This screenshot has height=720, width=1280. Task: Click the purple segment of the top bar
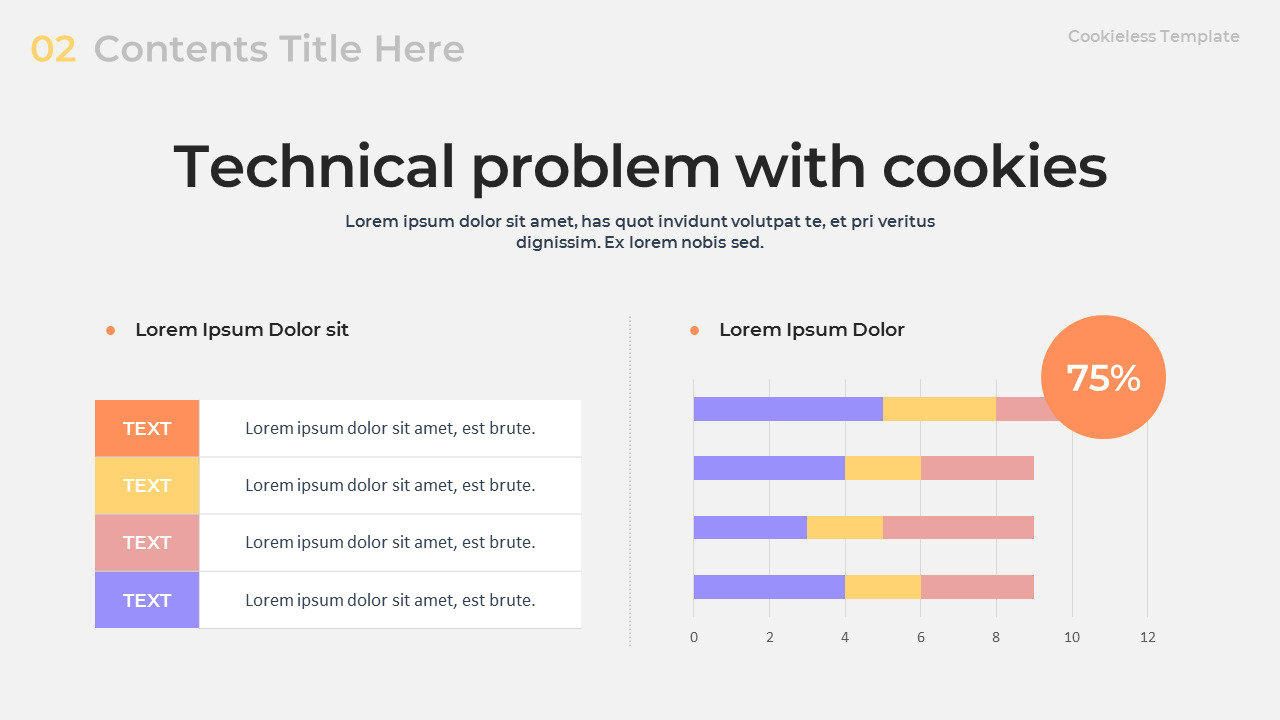click(788, 409)
